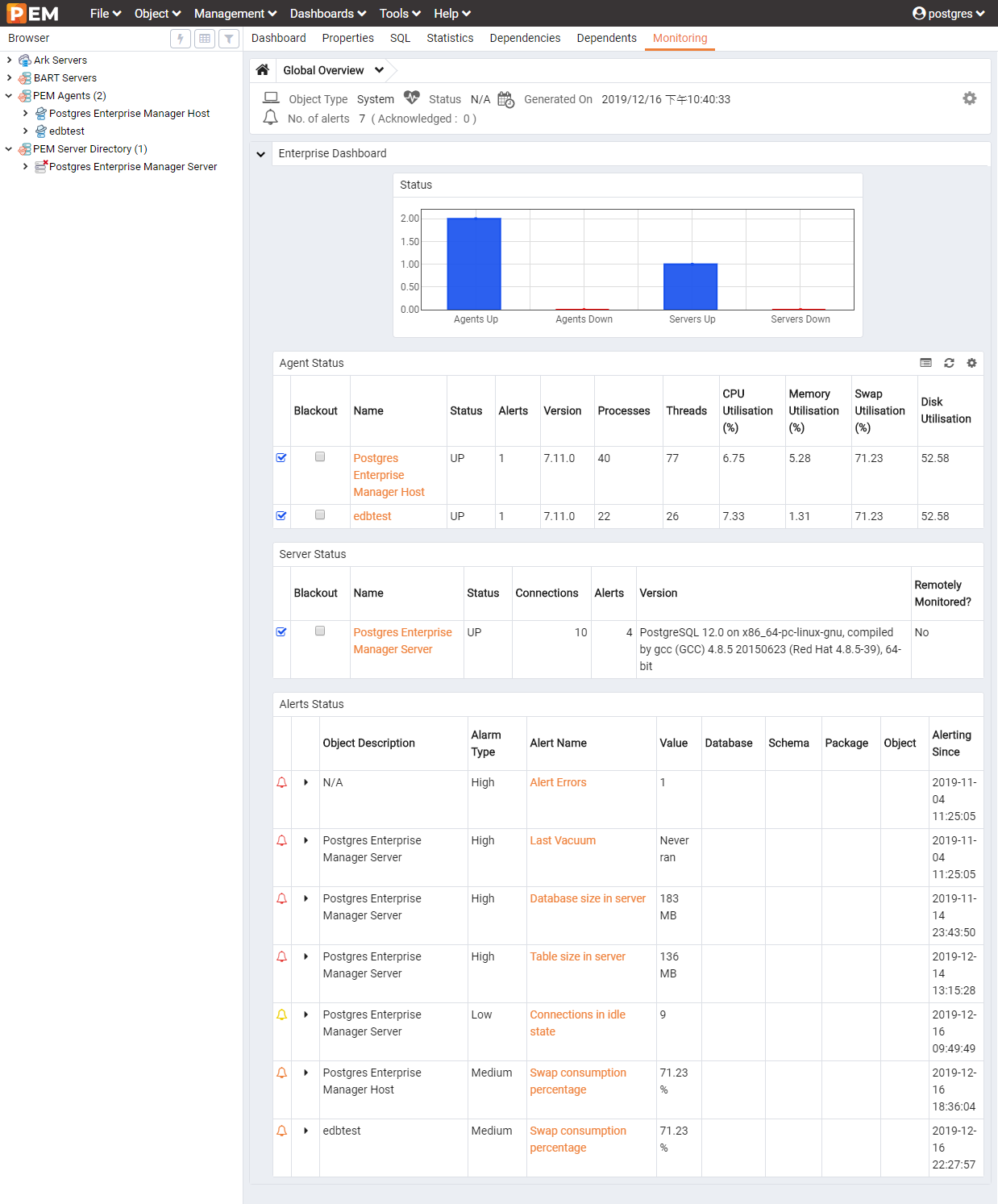Click the heartbeat Status icon
Screen dimensions: 998x1204
(x=412, y=98)
